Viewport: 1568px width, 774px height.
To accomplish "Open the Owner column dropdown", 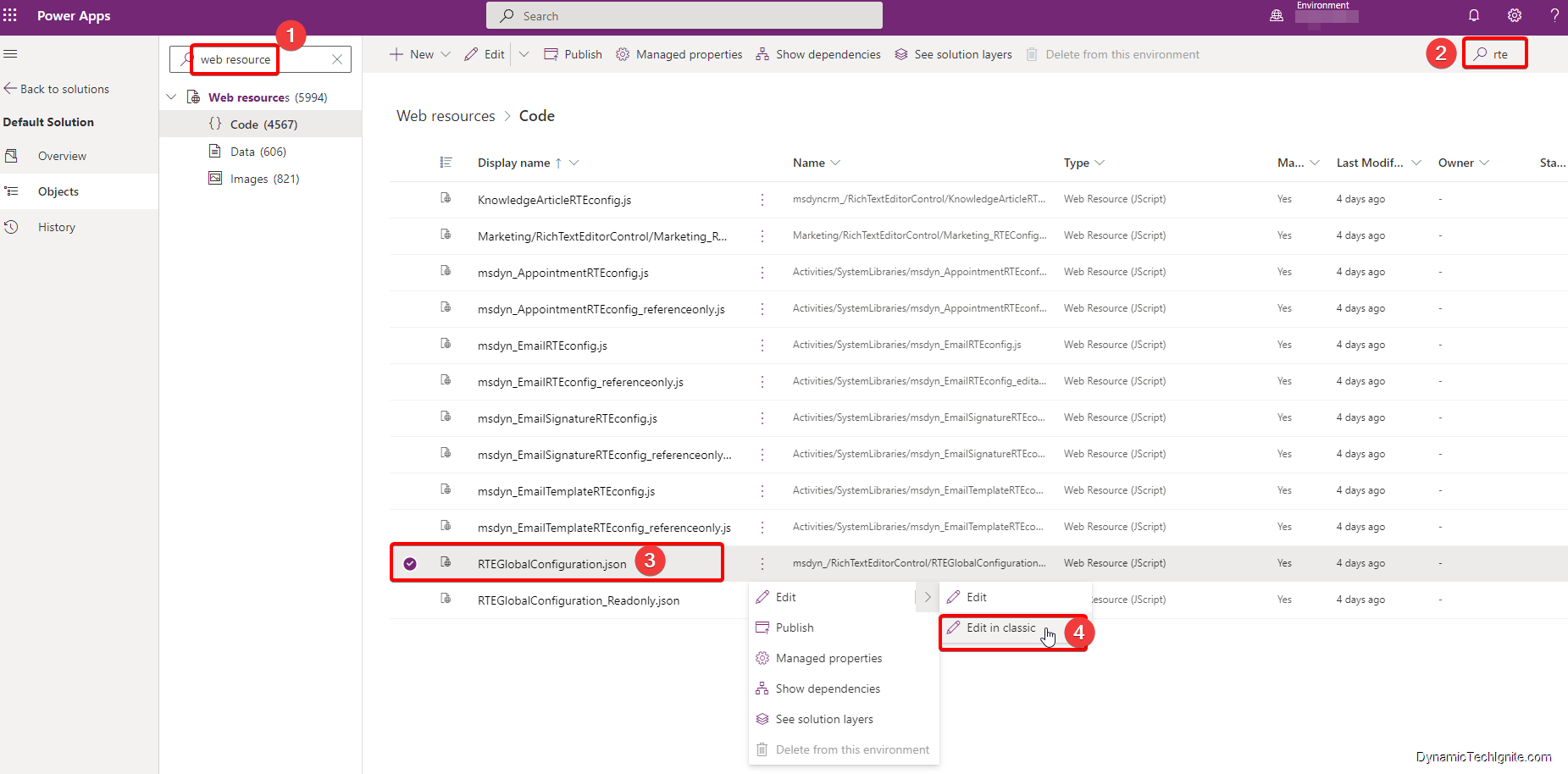I will pyautogui.click(x=1484, y=163).
